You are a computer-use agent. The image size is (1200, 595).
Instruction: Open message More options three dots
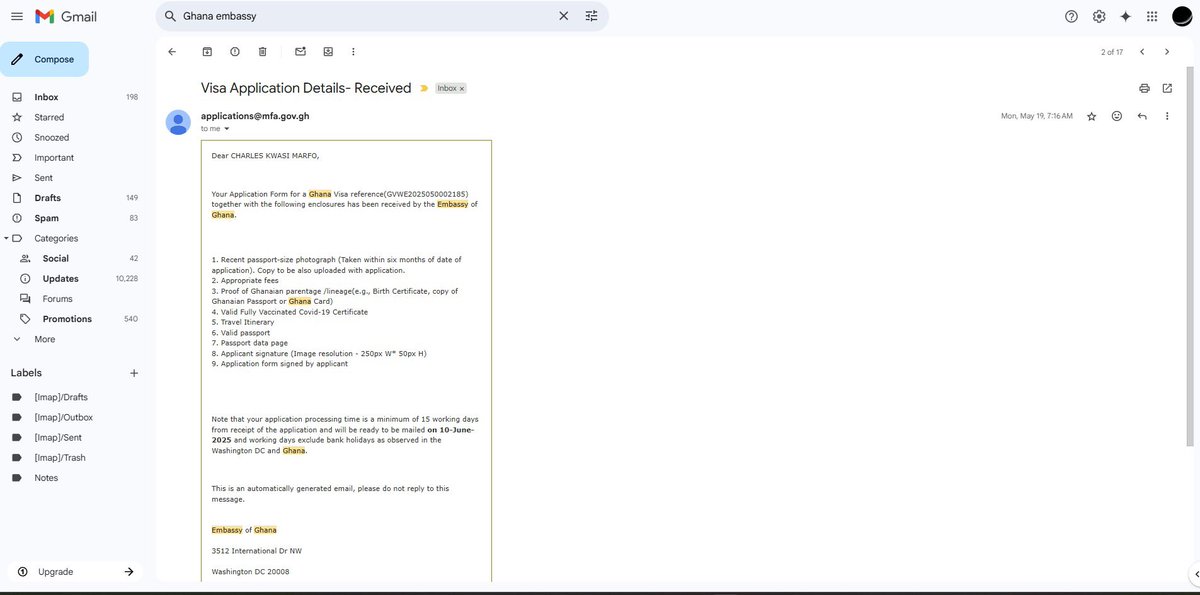tap(1167, 116)
